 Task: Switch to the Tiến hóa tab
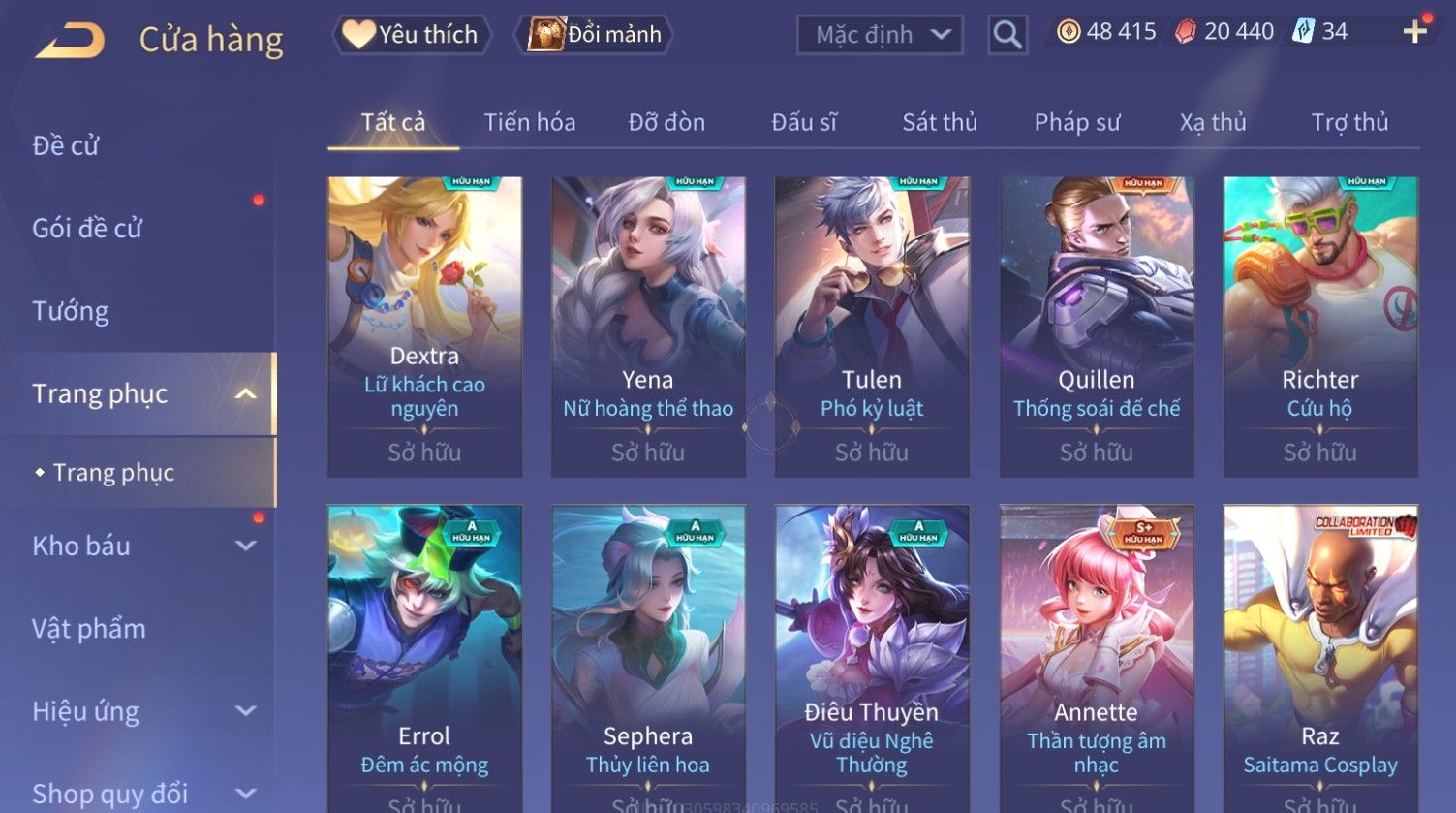pos(530,122)
